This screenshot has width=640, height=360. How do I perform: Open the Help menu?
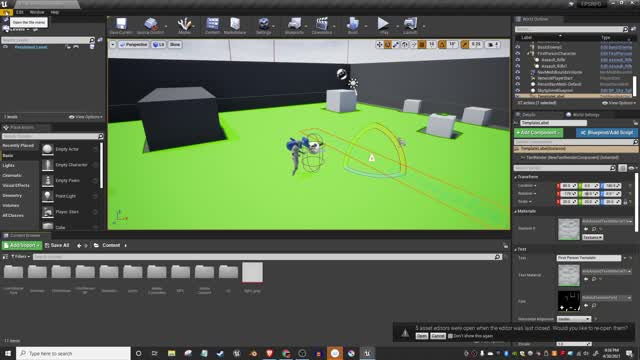pos(55,12)
